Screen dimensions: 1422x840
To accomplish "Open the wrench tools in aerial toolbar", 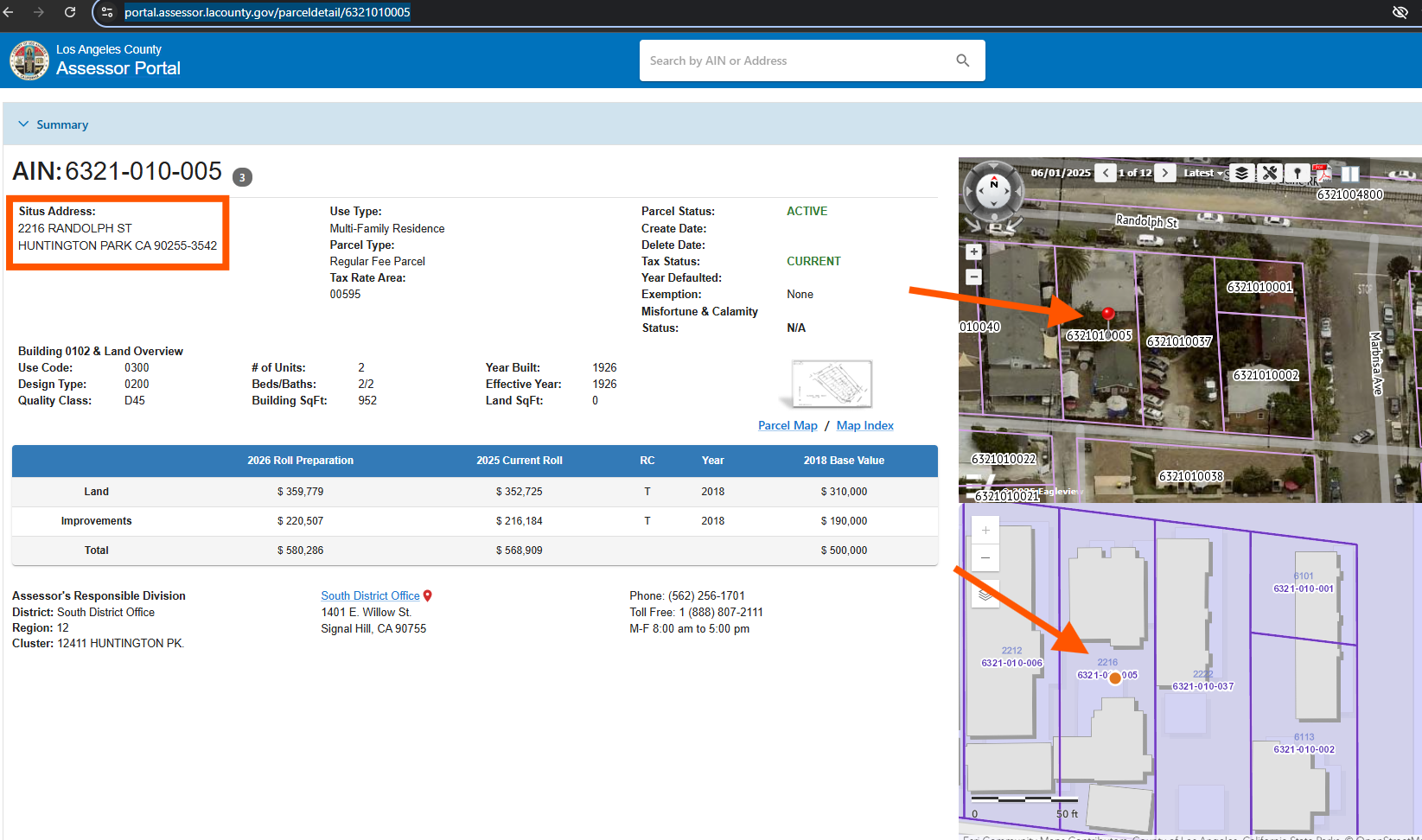I will click(1269, 173).
